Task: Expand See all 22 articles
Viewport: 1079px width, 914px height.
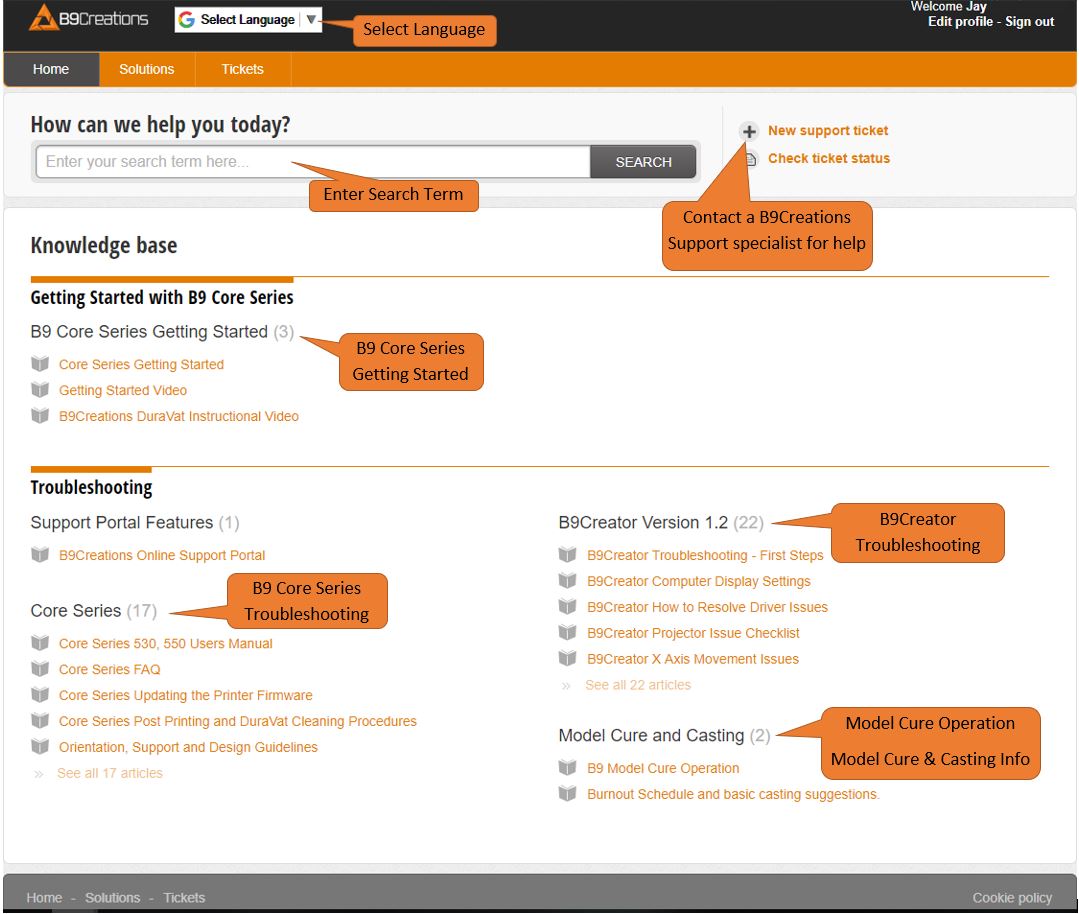Action: coord(637,685)
